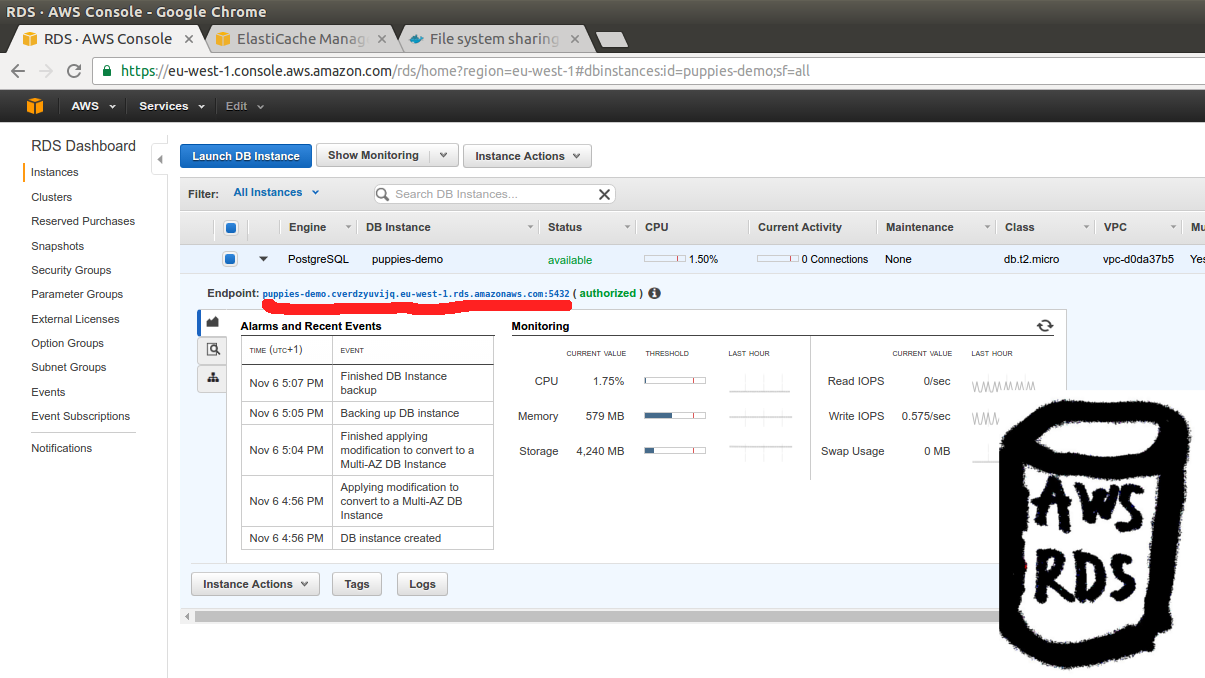1205x678 pixels.
Task: Select the hierarchy side tab icon
Action: point(212,377)
